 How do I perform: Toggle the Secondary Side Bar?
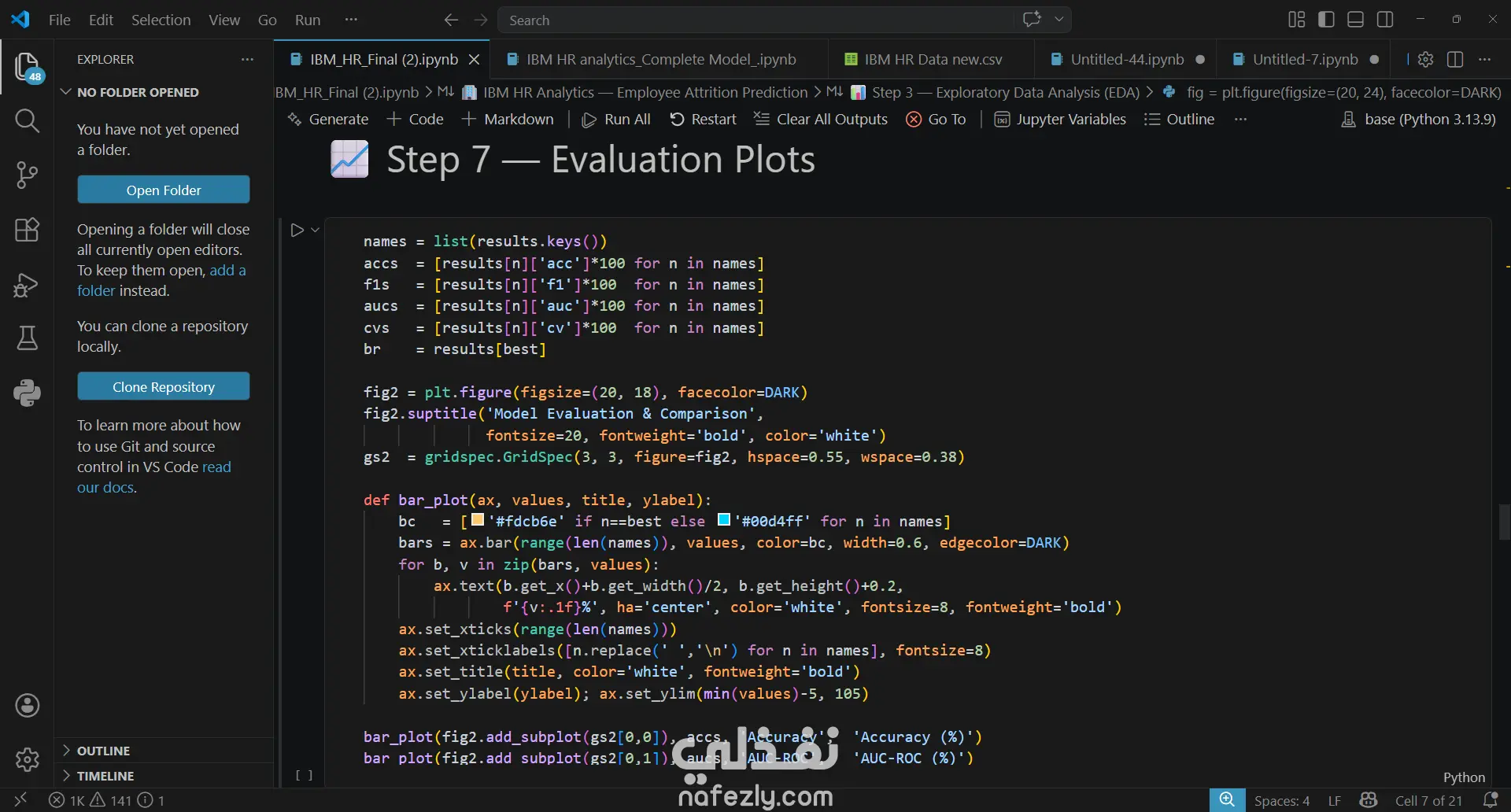(x=1385, y=20)
